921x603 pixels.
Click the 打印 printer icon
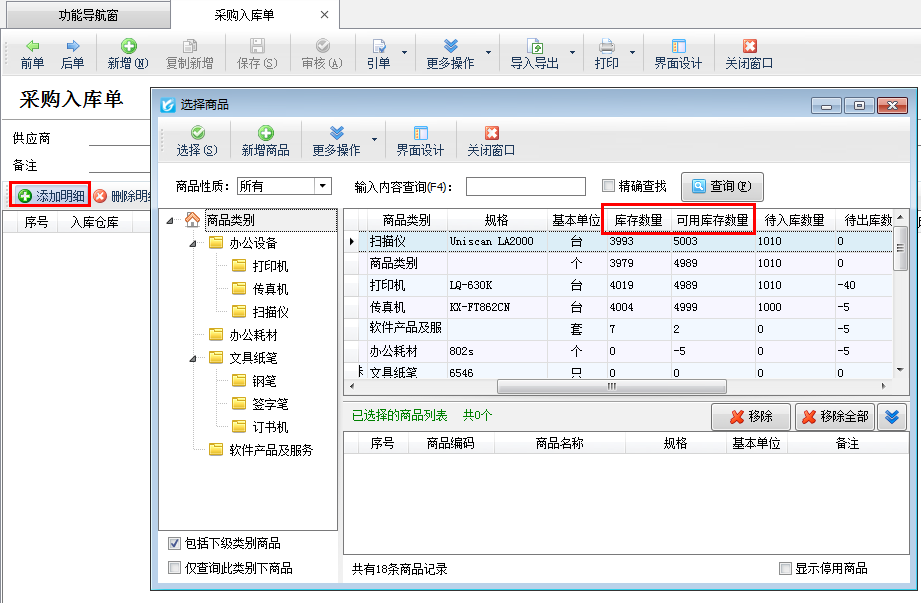tap(606, 46)
